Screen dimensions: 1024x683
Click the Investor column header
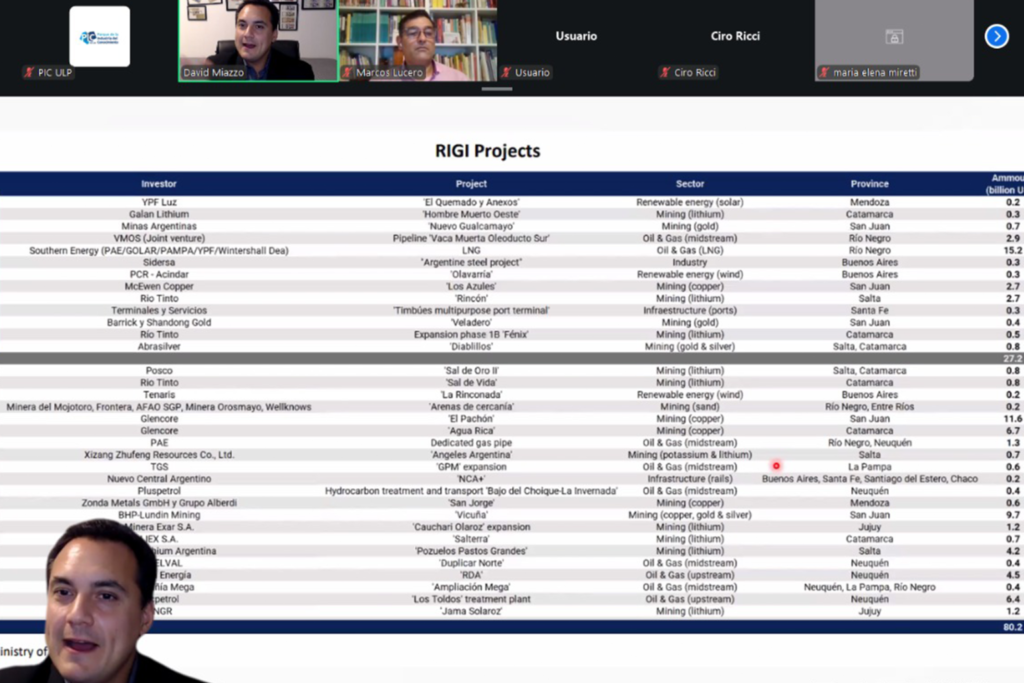pos(159,184)
